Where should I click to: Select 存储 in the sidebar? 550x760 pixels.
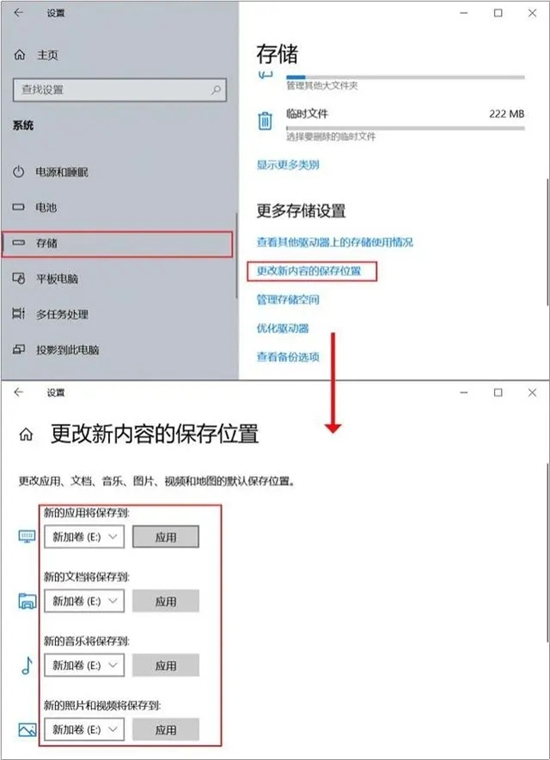[x=117, y=244]
